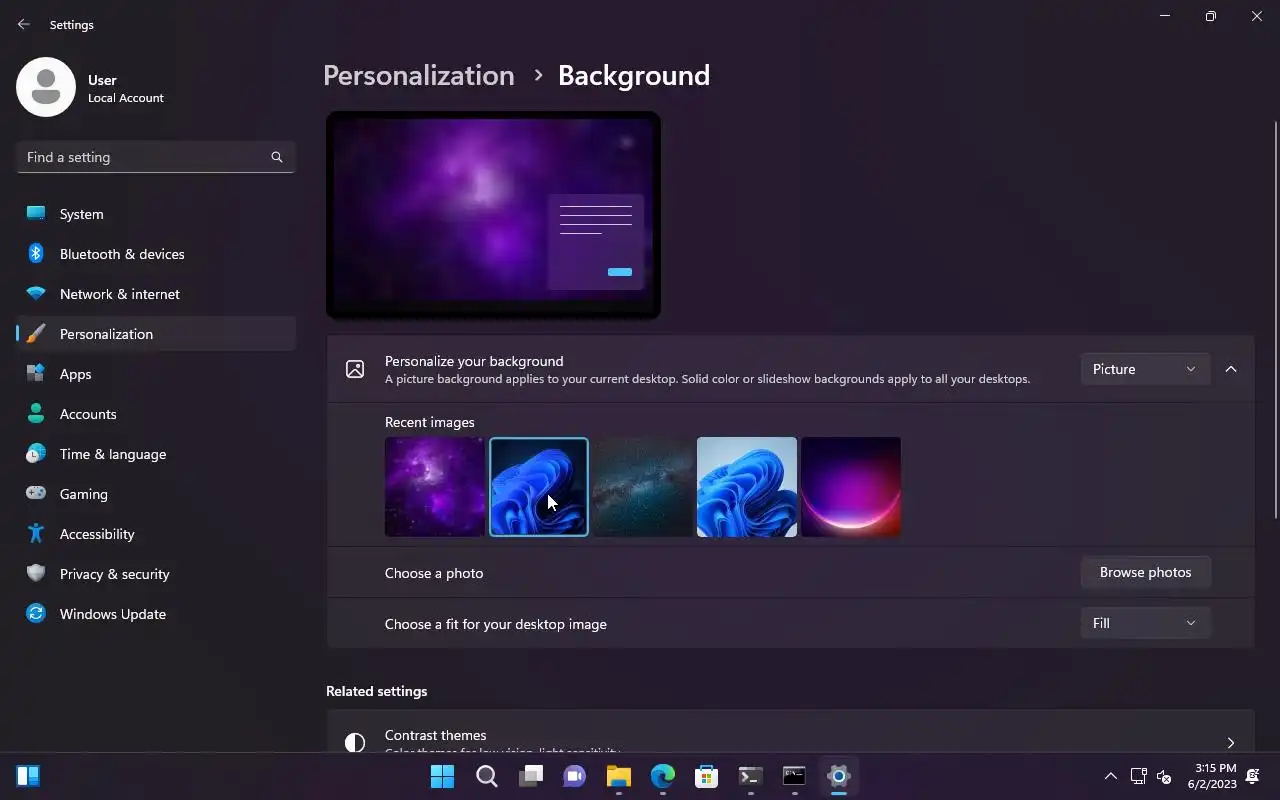The width and height of the screenshot is (1280, 800).
Task: Open the Command Prompt taskbar icon
Action: click(795, 776)
